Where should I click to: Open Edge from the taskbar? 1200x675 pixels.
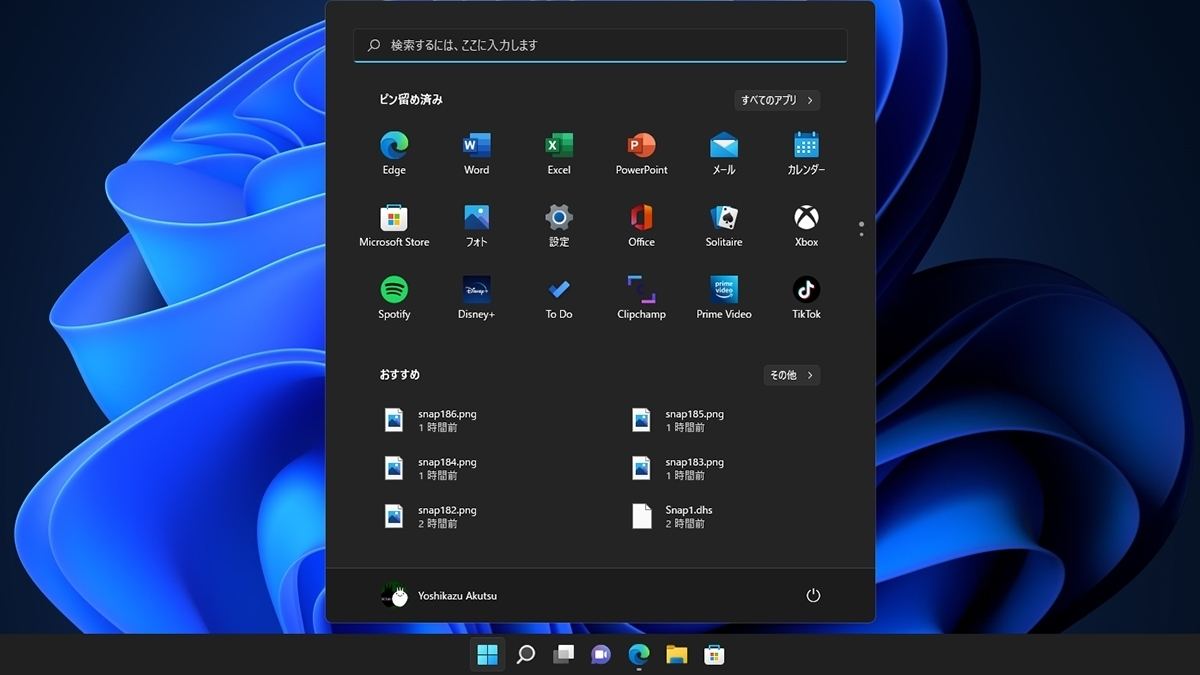639,654
